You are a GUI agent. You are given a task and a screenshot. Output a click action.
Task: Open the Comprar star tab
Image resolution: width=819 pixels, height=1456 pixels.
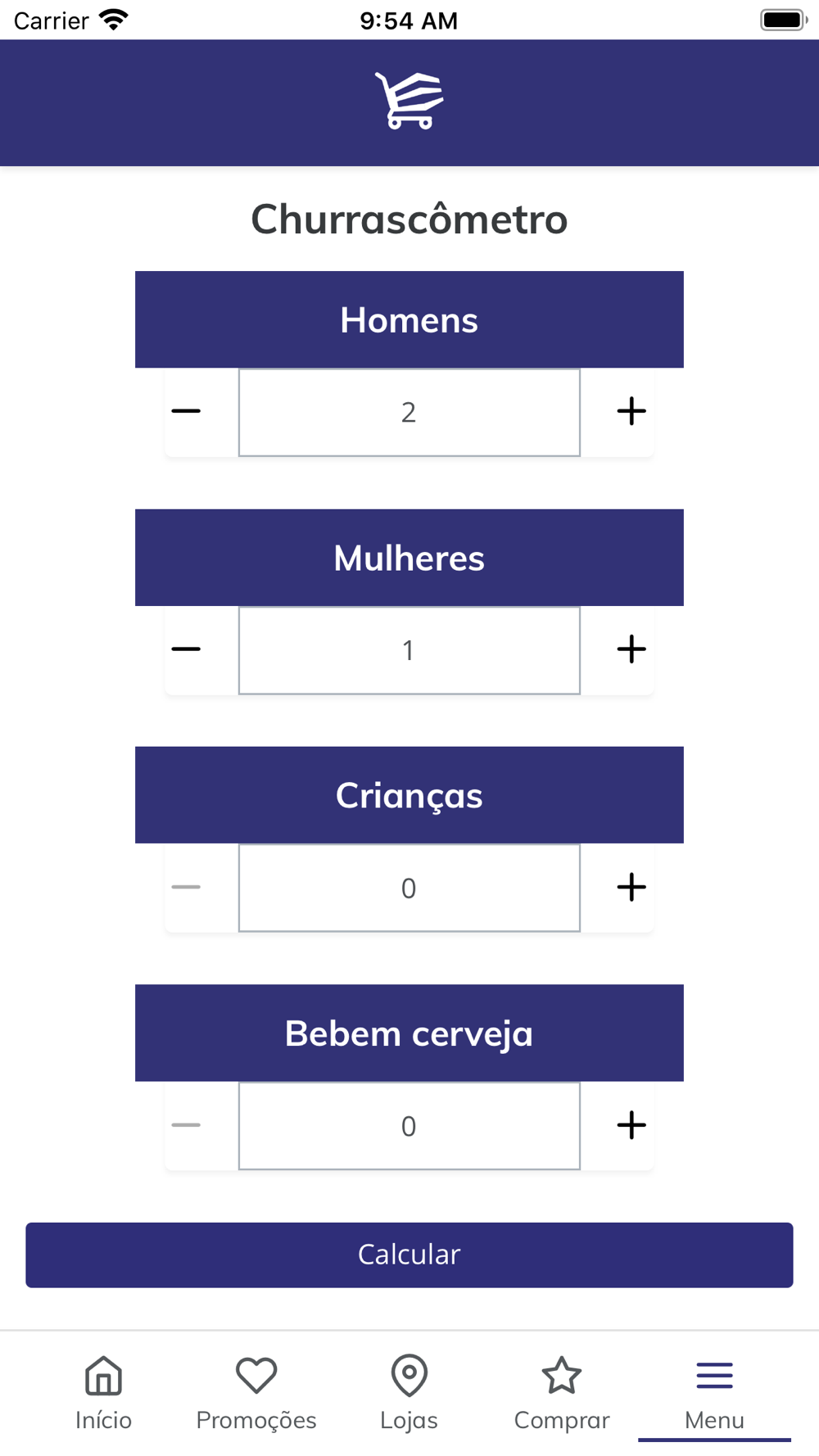[x=562, y=1393]
